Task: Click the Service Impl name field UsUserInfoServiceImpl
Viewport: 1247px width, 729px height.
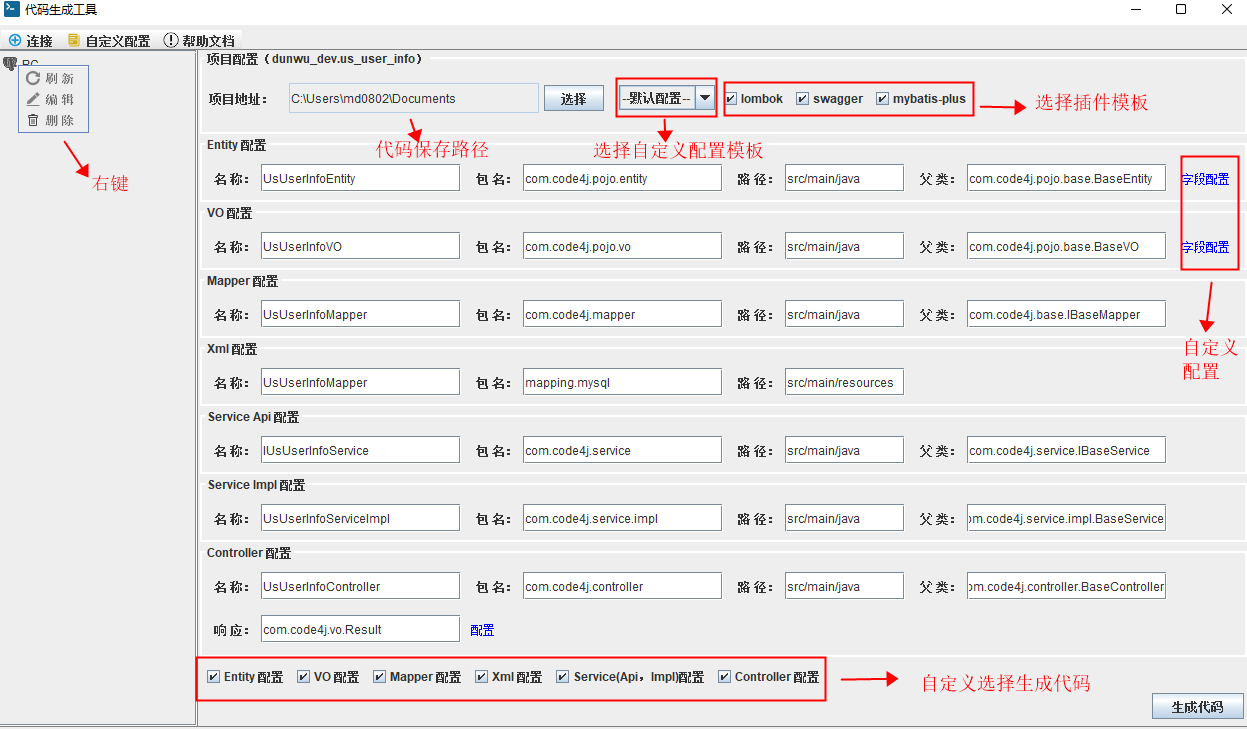Action: 360,518
